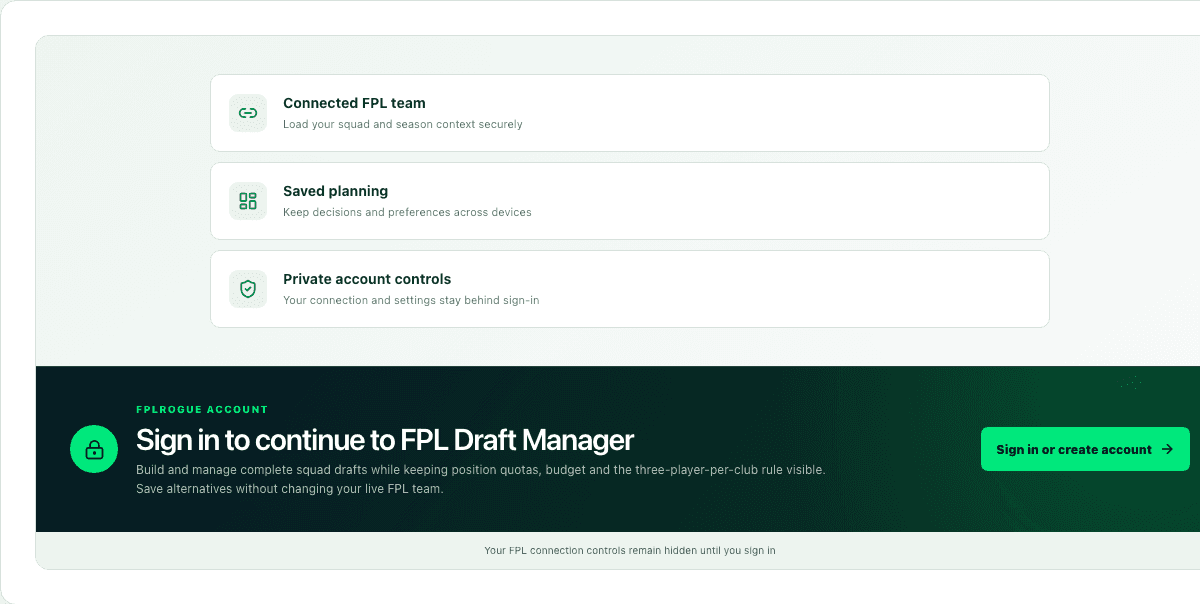1200x604 pixels.
Task: Click 'Keep decisions and preferences across devices'
Action: point(407,212)
